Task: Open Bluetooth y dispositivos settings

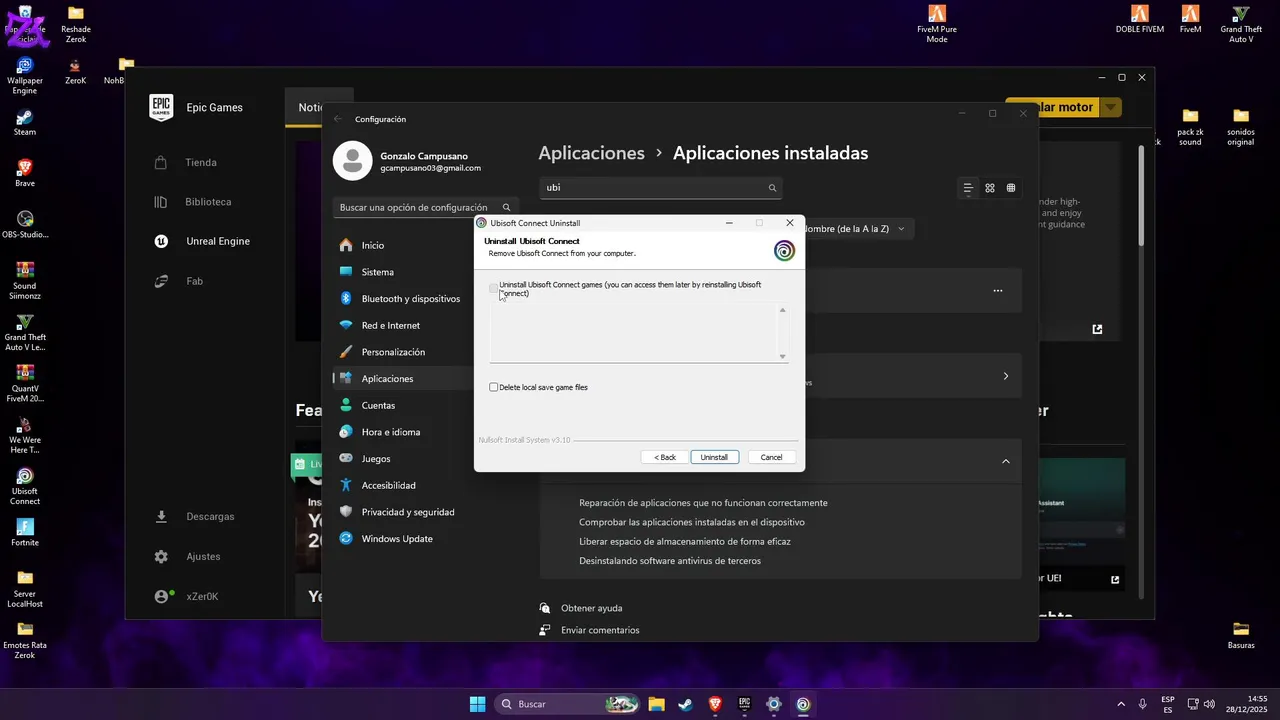Action: pyautogui.click(x=410, y=298)
